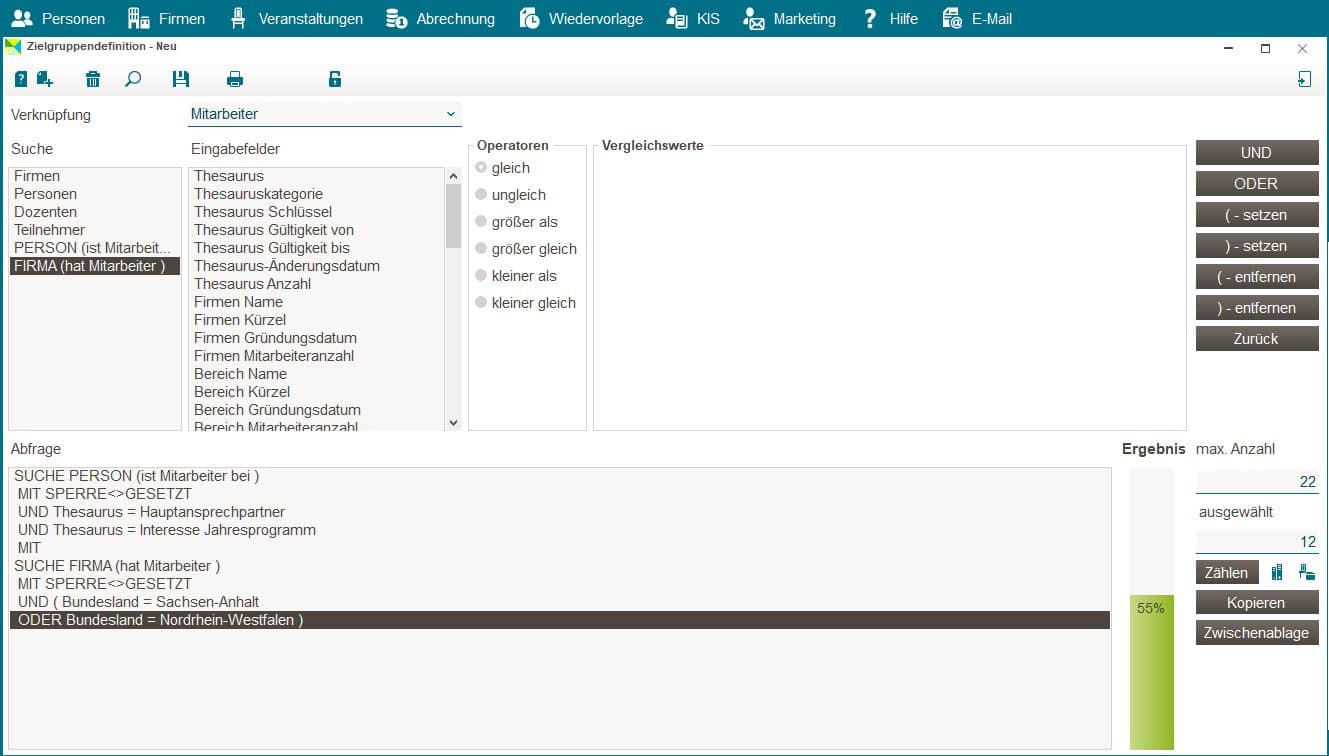Viewport: 1329px width, 756px height.
Task: Open the Marketing module
Action: tap(790, 18)
